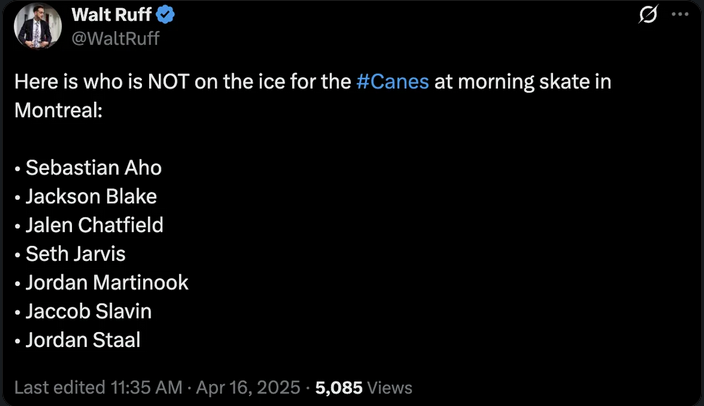Screen dimensions: 704x406
Task: Click the Sebastian Aho list entry
Action: pos(93,168)
